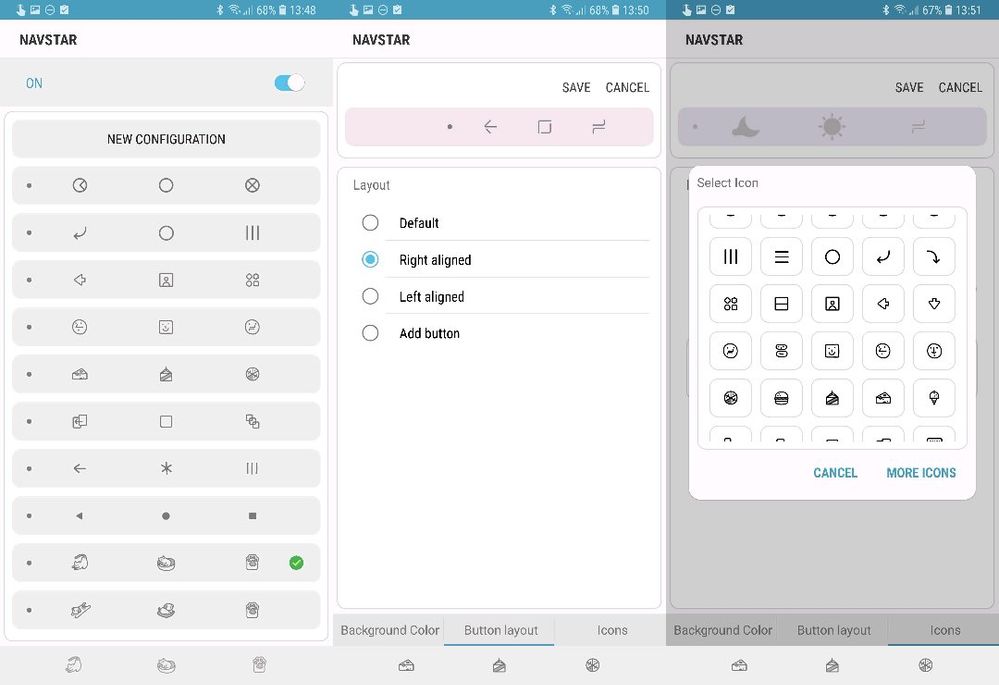Pick the curved down-right arrow icon in grid
Image resolution: width=999 pixels, height=685 pixels.
coord(934,257)
